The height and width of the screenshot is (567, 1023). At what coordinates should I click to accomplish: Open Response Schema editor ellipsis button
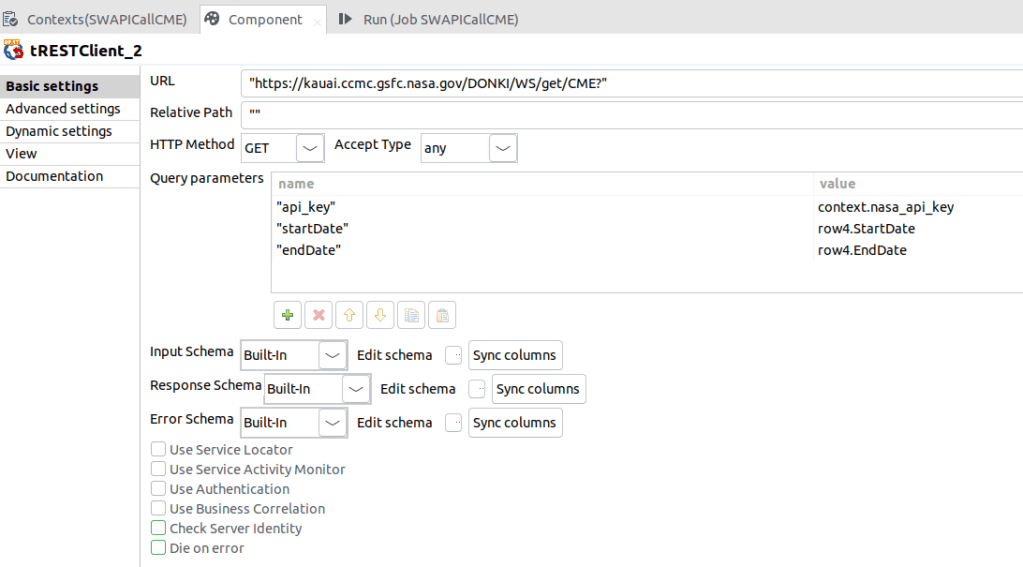tap(477, 389)
